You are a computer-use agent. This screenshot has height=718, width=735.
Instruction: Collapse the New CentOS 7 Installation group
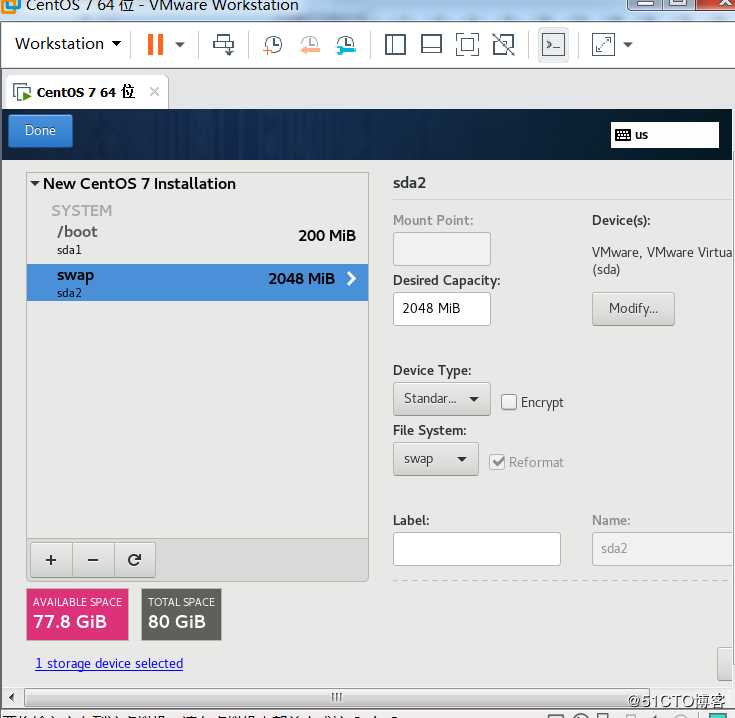point(35,184)
